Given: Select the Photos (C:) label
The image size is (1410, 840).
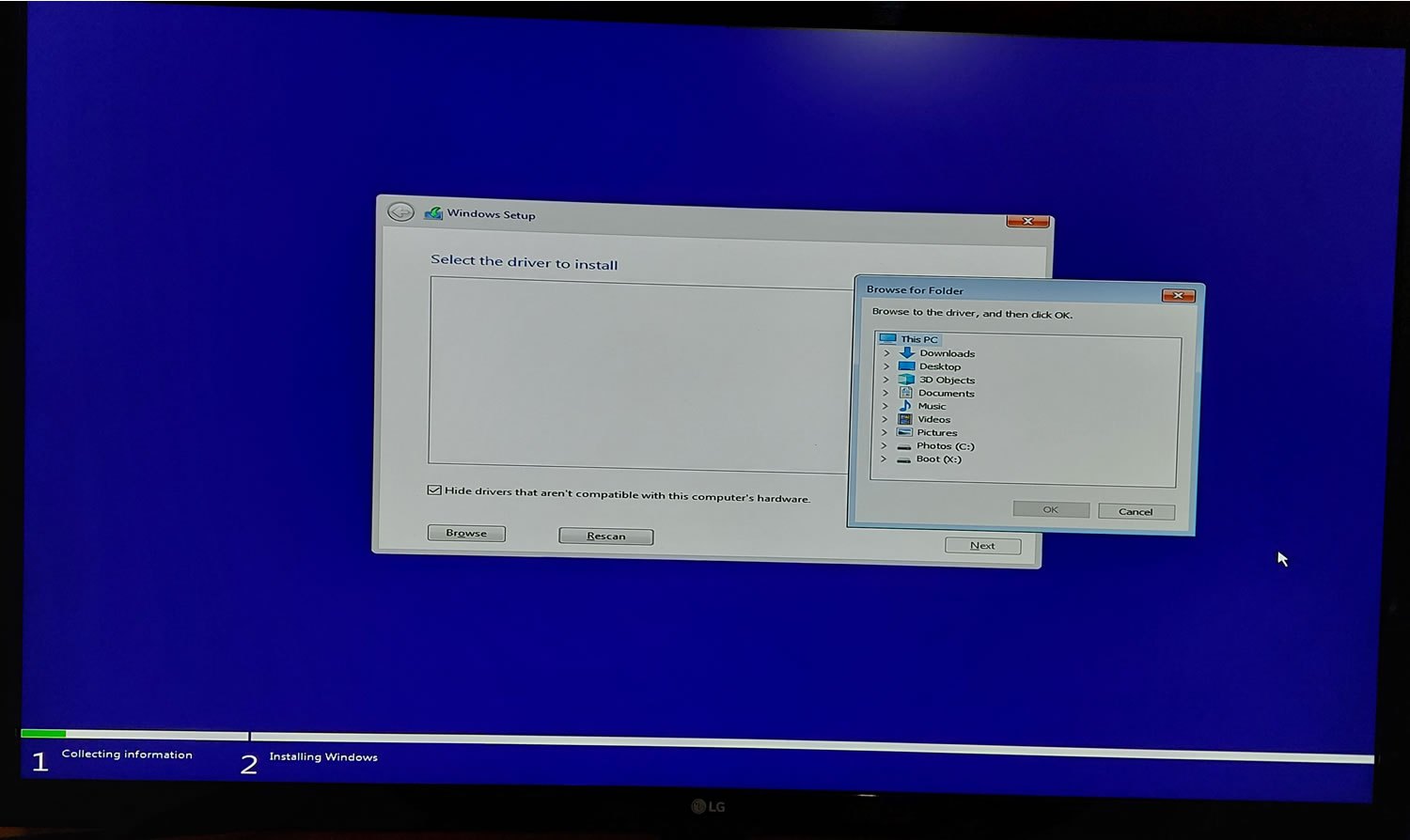Looking at the screenshot, I should click(945, 445).
